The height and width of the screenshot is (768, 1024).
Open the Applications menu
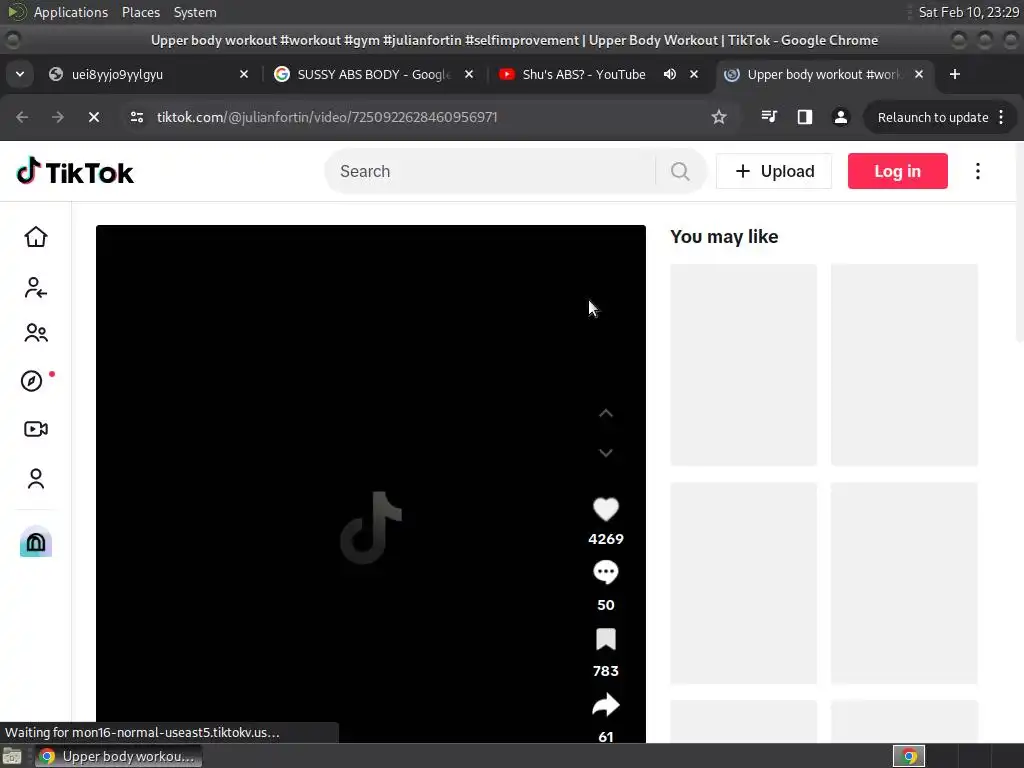71,12
